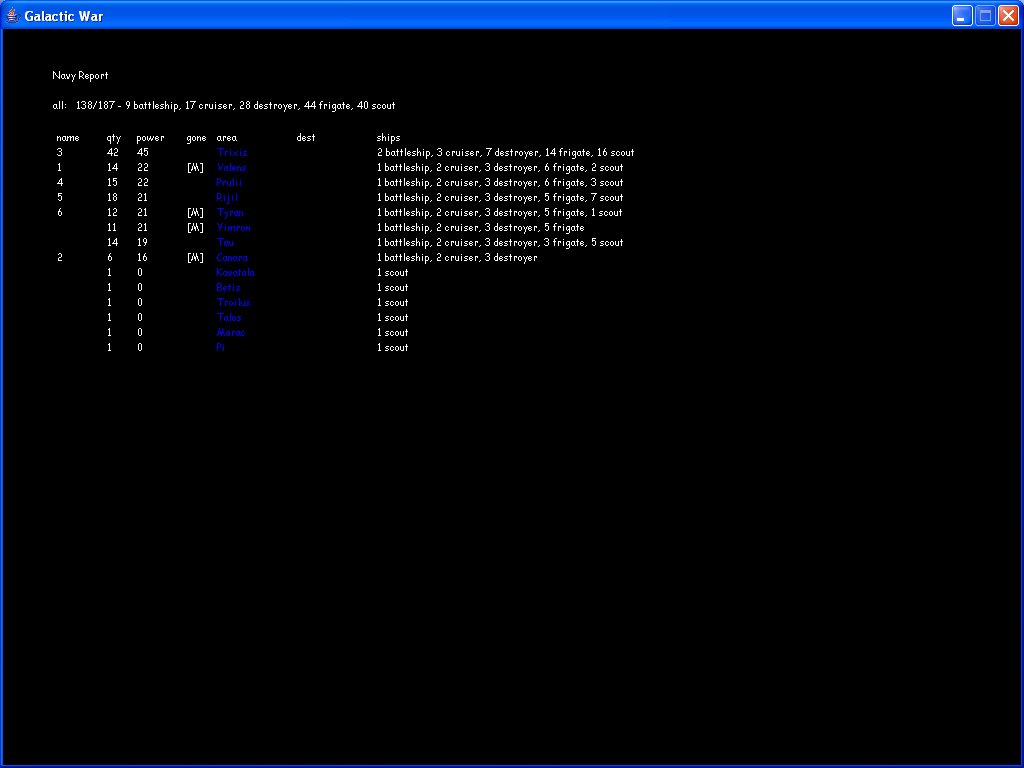Screen dimensions: 1024x768
Task: Select the Rijil area link
Action: coord(228,198)
